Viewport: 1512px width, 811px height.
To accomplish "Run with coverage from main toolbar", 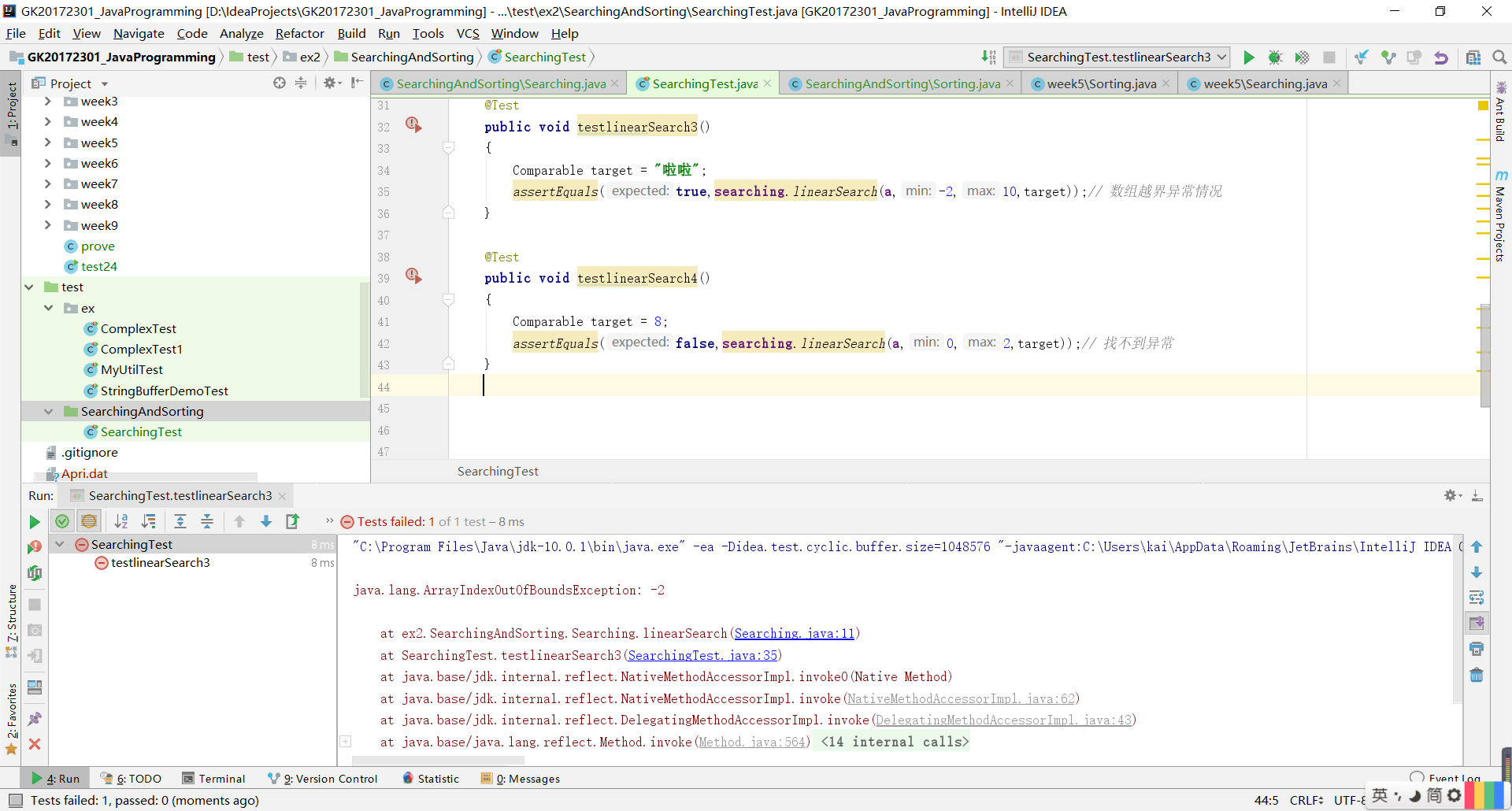I will coord(1302,57).
